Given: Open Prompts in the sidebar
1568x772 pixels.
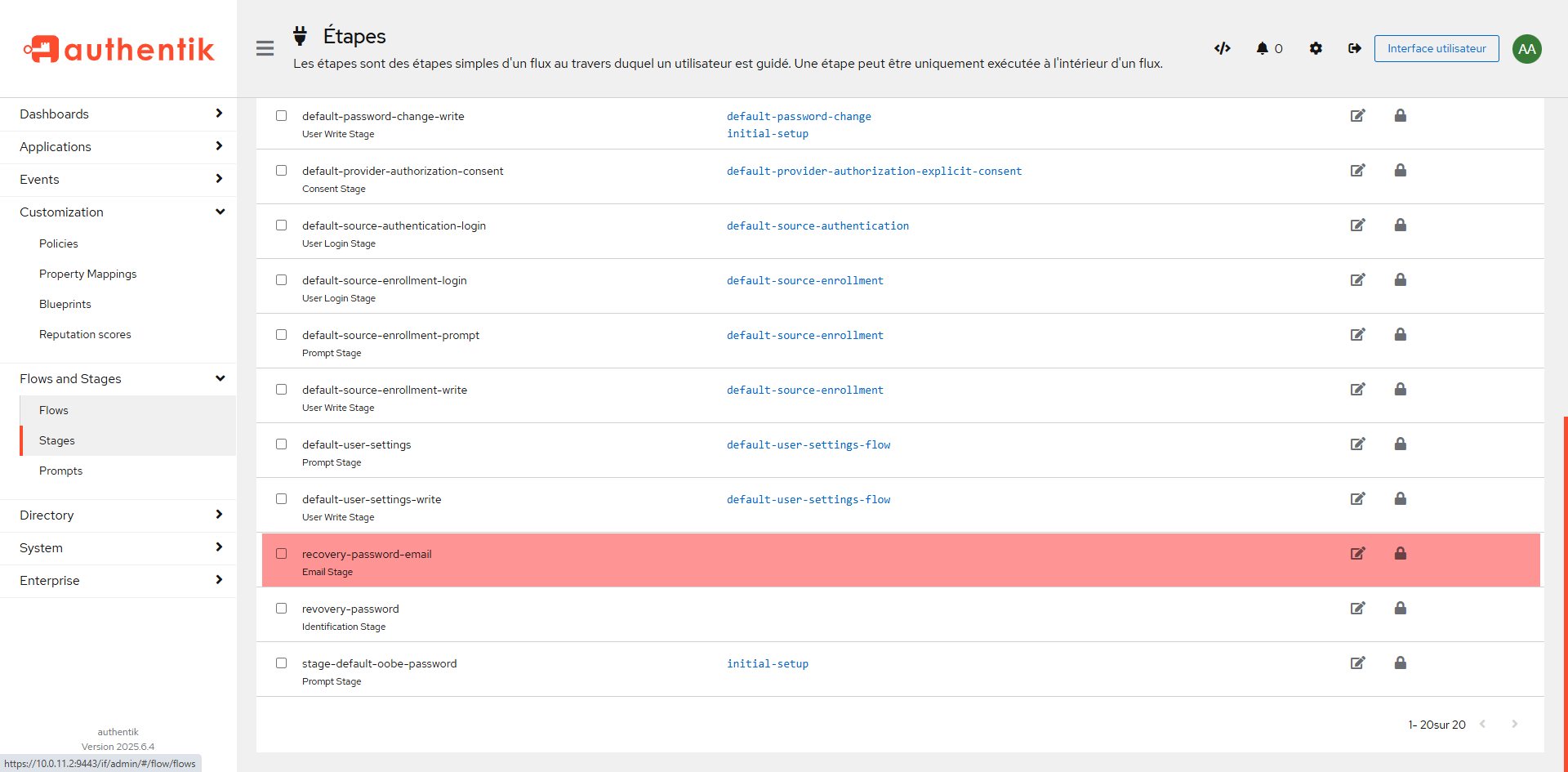Looking at the screenshot, I should [x=60, y=471].
